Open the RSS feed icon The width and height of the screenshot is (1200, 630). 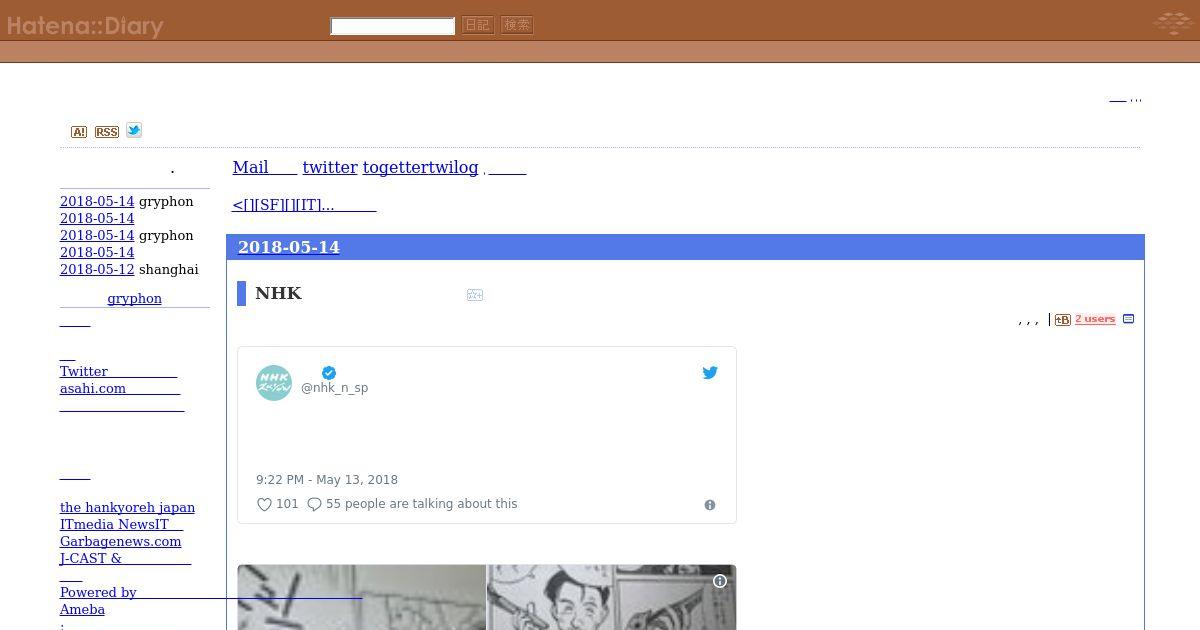pyautogui.click(x=107, y=132)
